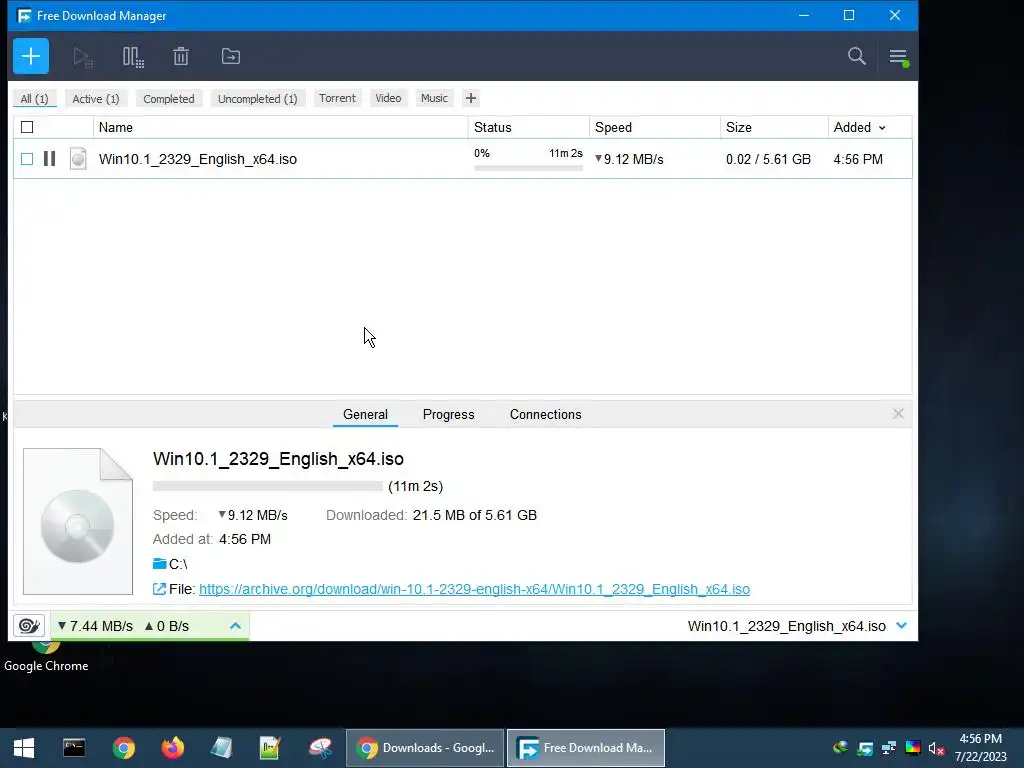Viewport: 1024px width, 768px height.
Task: Toggle the snail speed limit mode icon
Action: pos(29,626)
